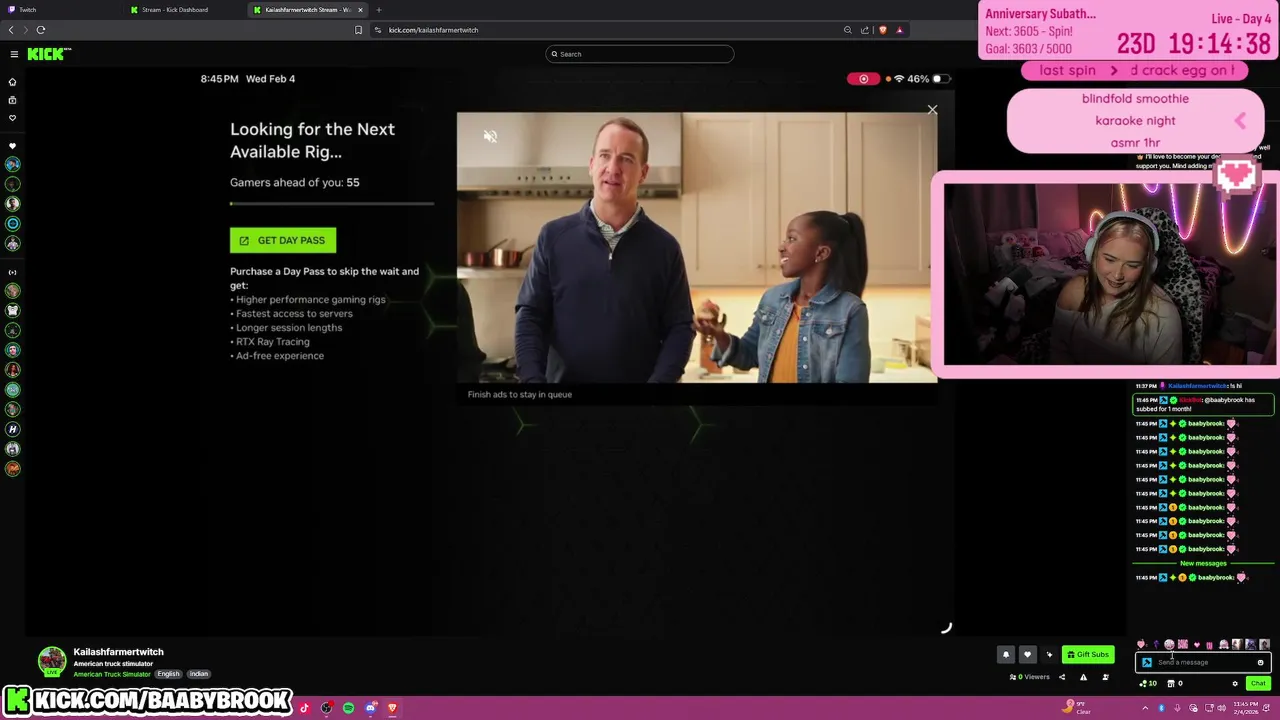
Task: Open the Windows notifications icon
Action: pyautogui.click(x=1266, y=708)
